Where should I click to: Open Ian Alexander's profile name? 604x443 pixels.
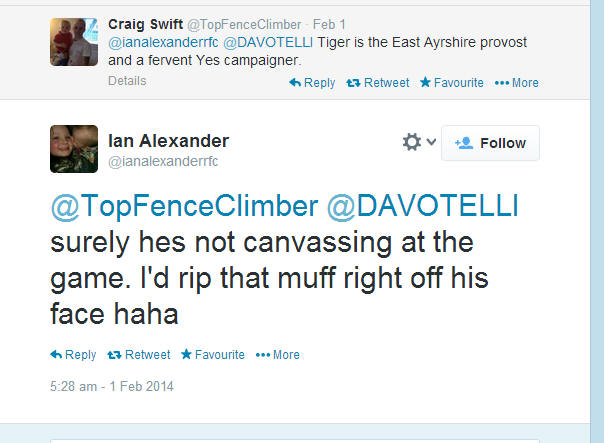[168, 141]
